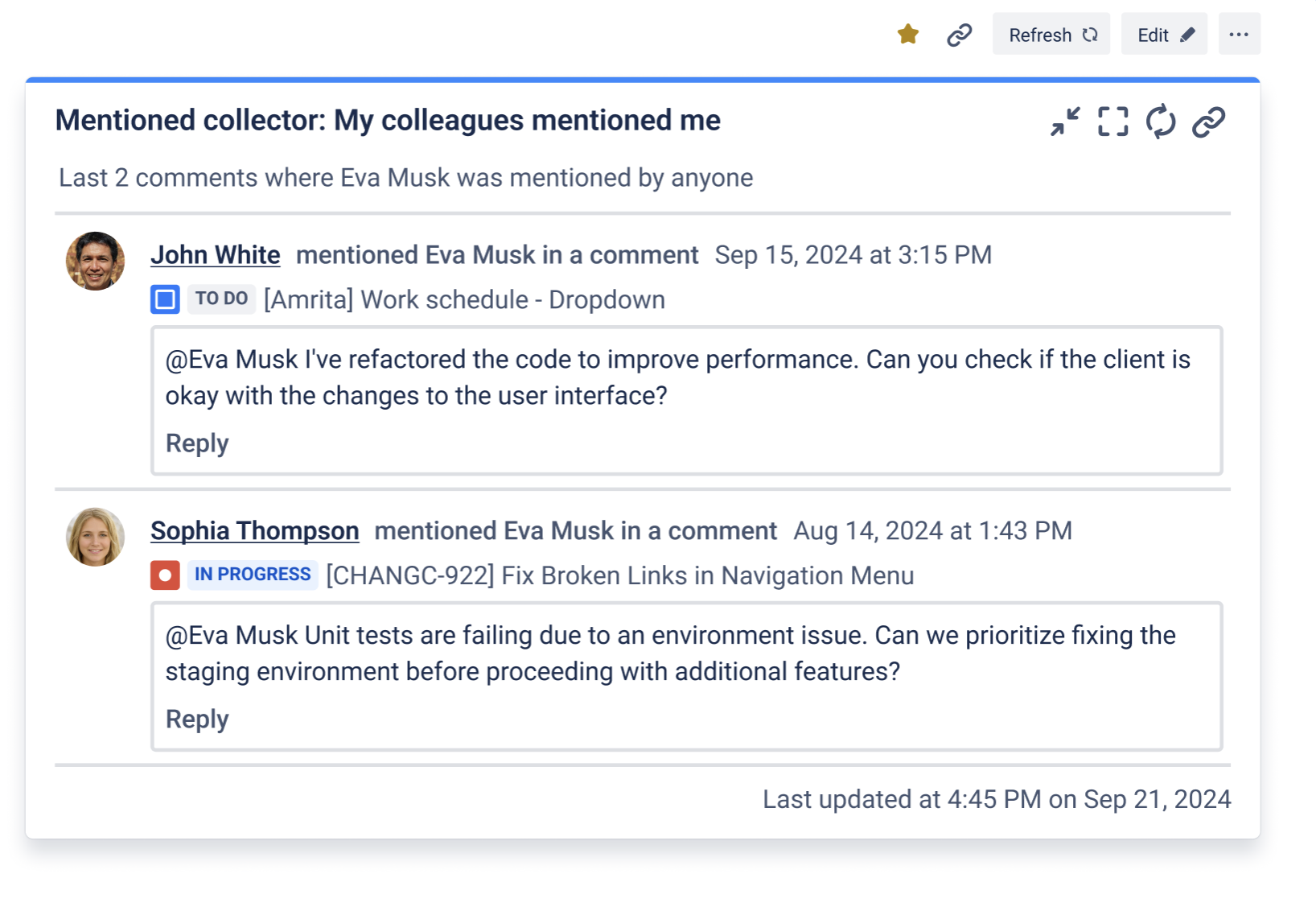Viewport: 1316px width, 911px height.
Task: Expand gadget to full screen
Action: pos(1113,122)
